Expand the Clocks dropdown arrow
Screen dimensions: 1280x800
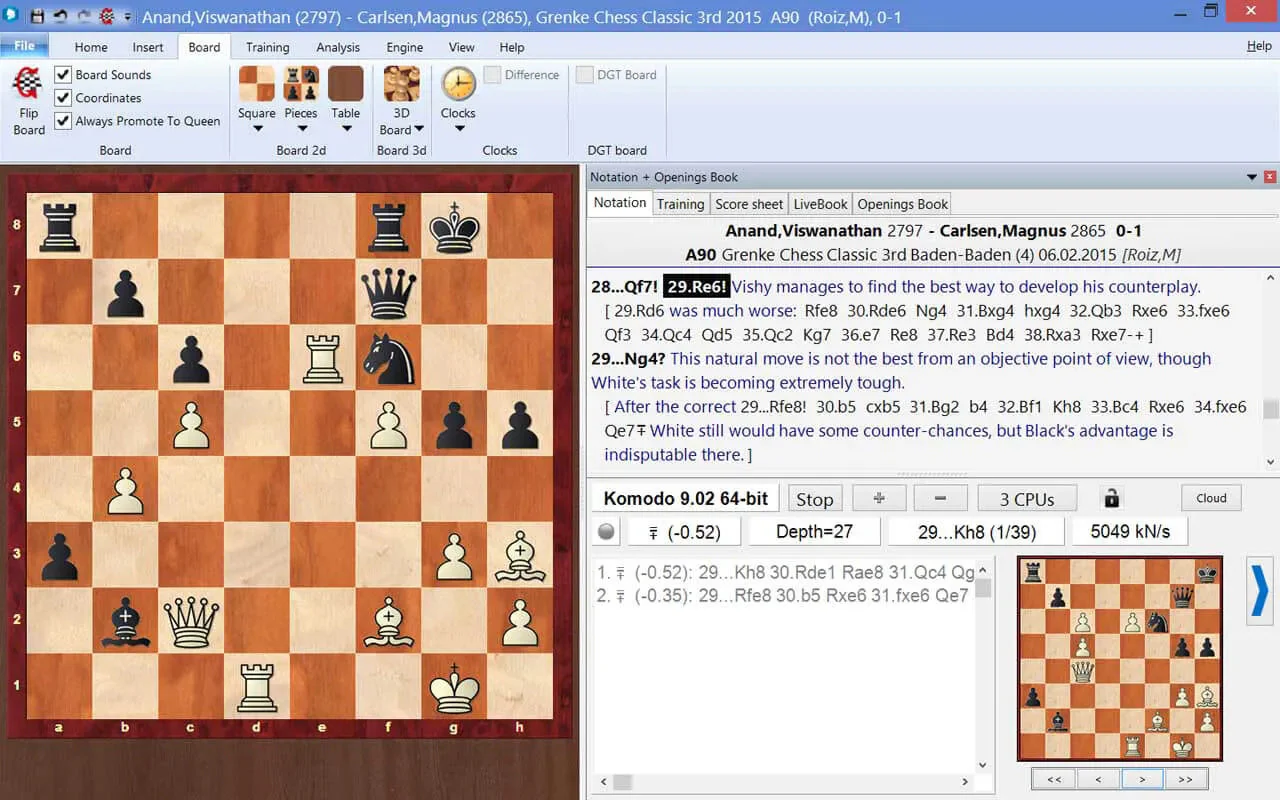click(458, 128)
